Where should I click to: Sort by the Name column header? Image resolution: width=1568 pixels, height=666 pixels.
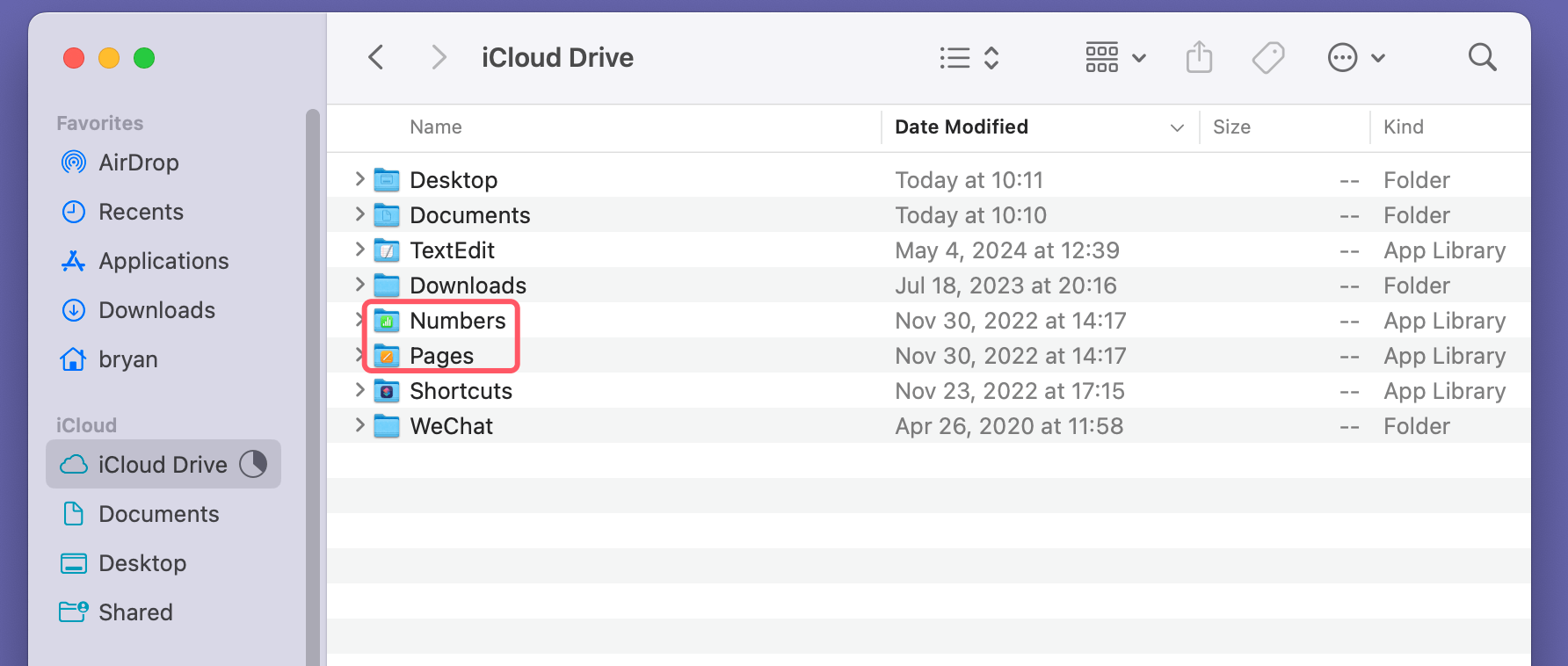click(x=436, y=127)
